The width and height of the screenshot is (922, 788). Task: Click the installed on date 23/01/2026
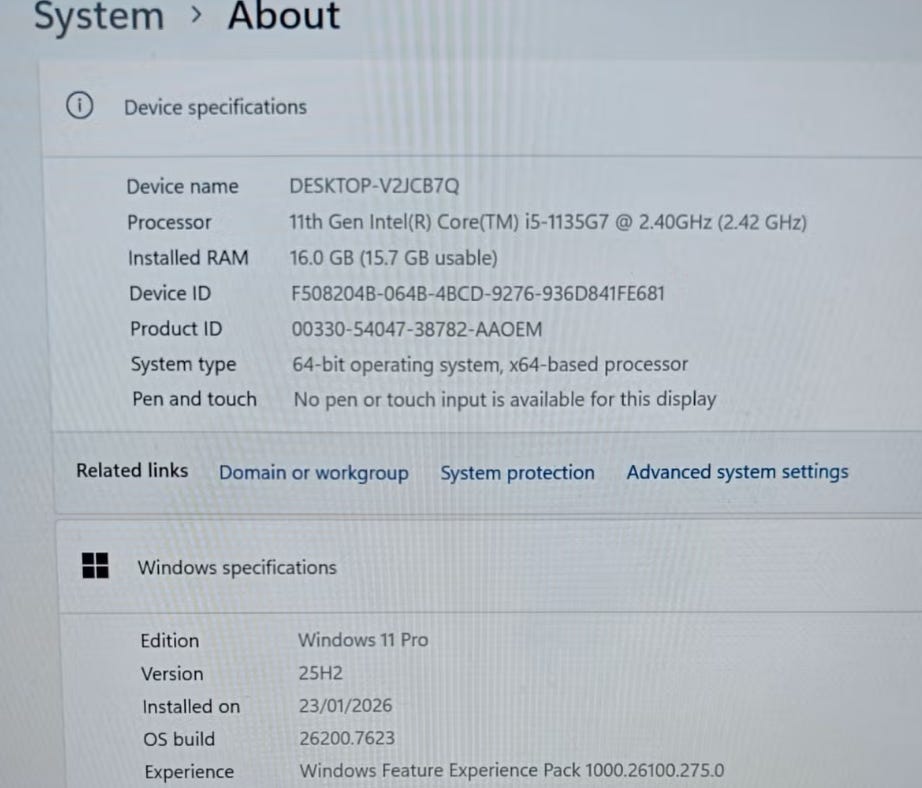pos(345,705)
